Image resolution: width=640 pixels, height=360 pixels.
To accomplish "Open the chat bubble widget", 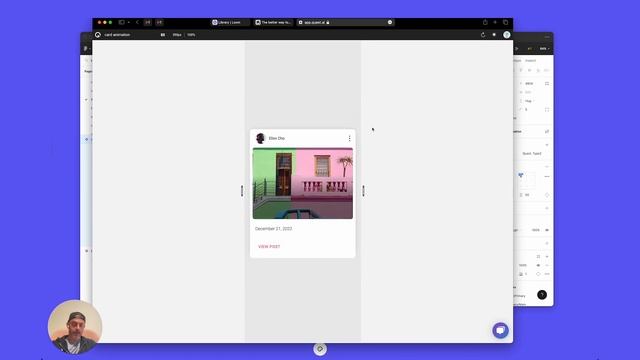I will (x=500, y=330).
